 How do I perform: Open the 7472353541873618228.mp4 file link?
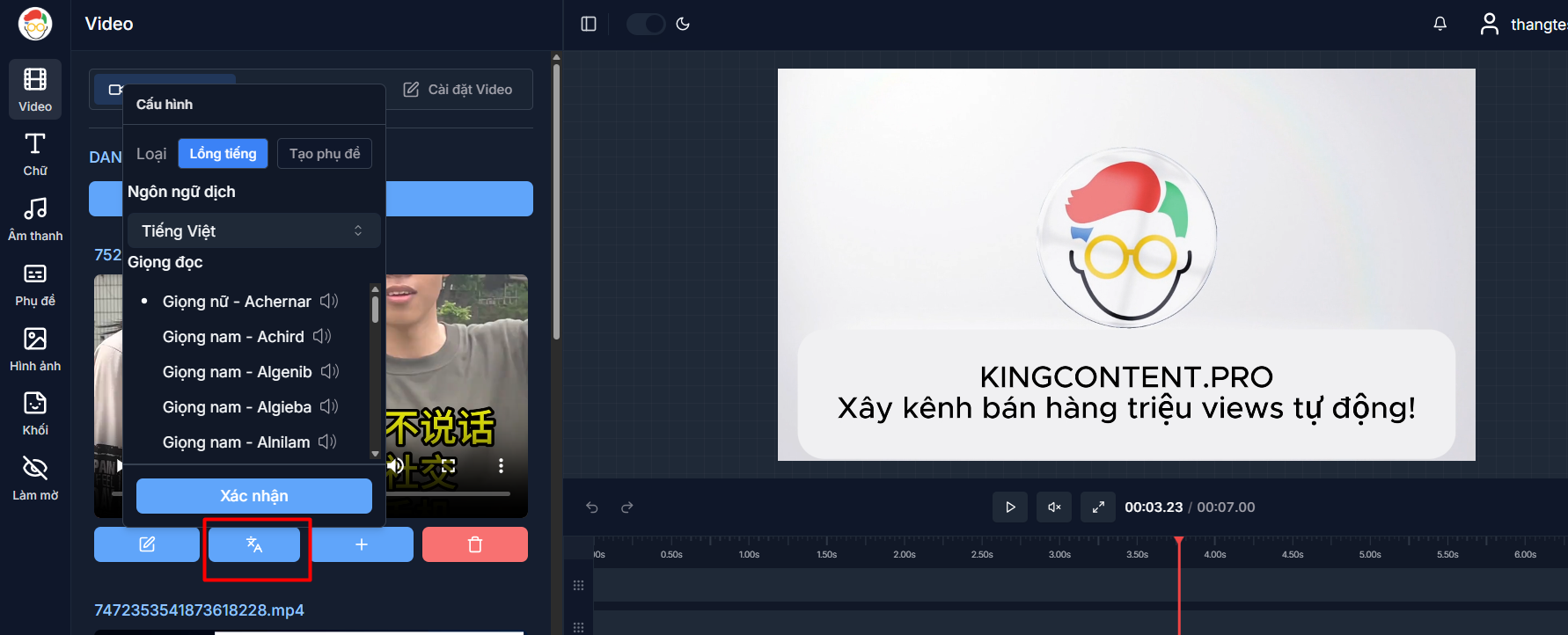tap(199, 609)
